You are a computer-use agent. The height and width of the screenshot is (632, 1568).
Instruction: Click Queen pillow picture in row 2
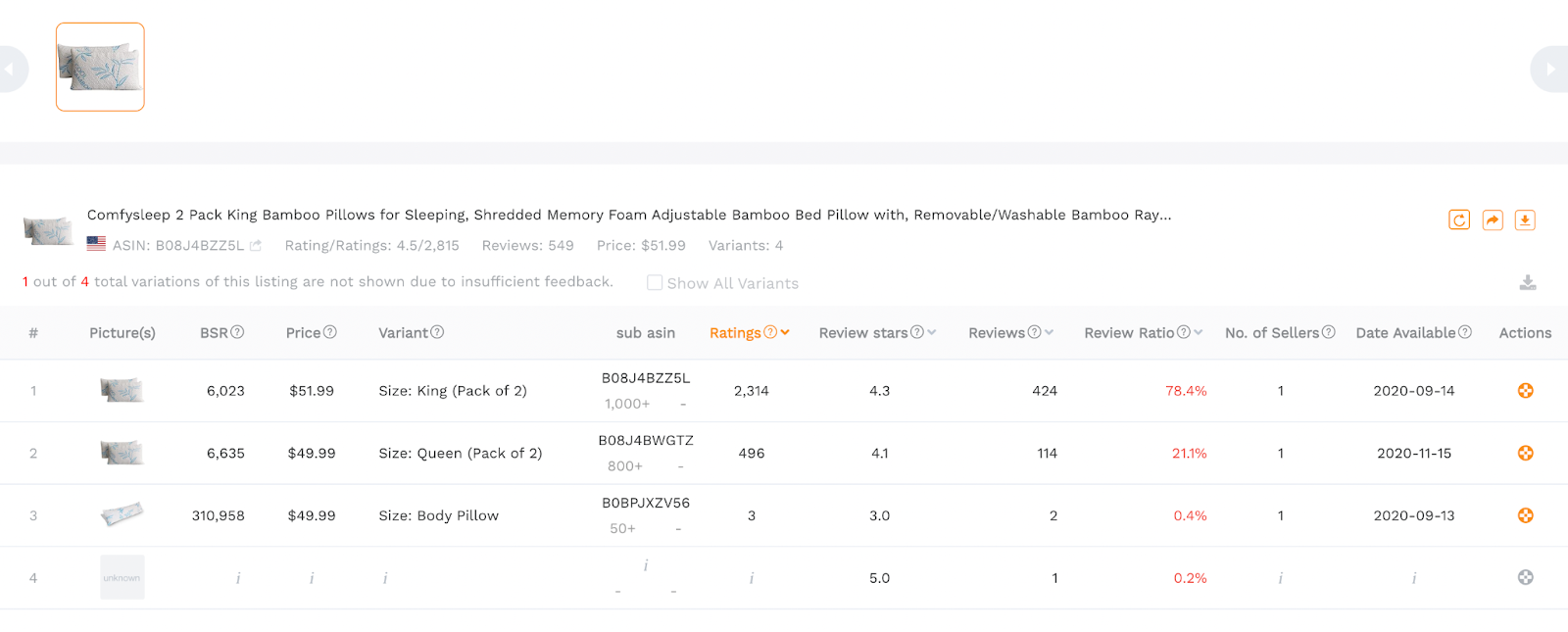pyautogui.click(x=122, y=453)
